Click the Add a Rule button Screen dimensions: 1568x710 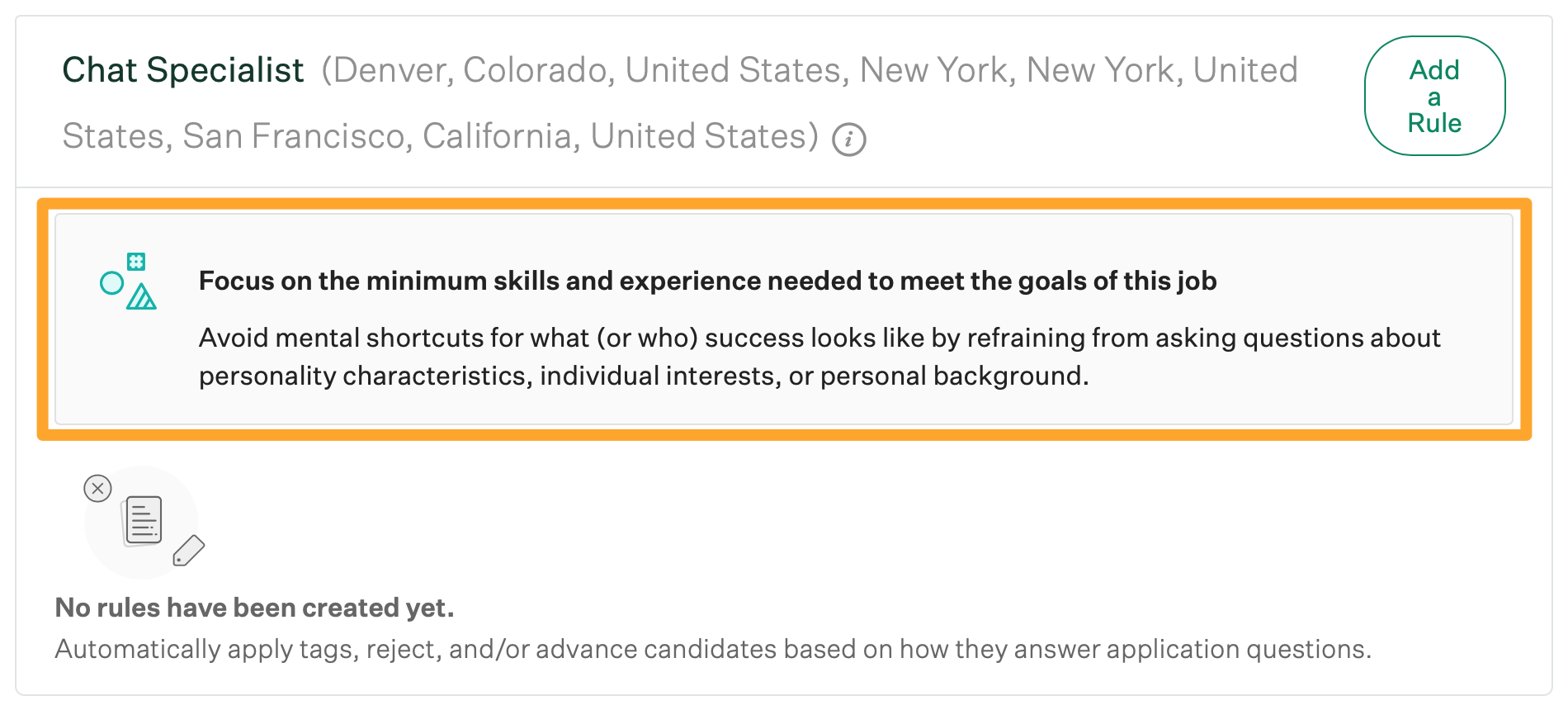click(1434, 96)
